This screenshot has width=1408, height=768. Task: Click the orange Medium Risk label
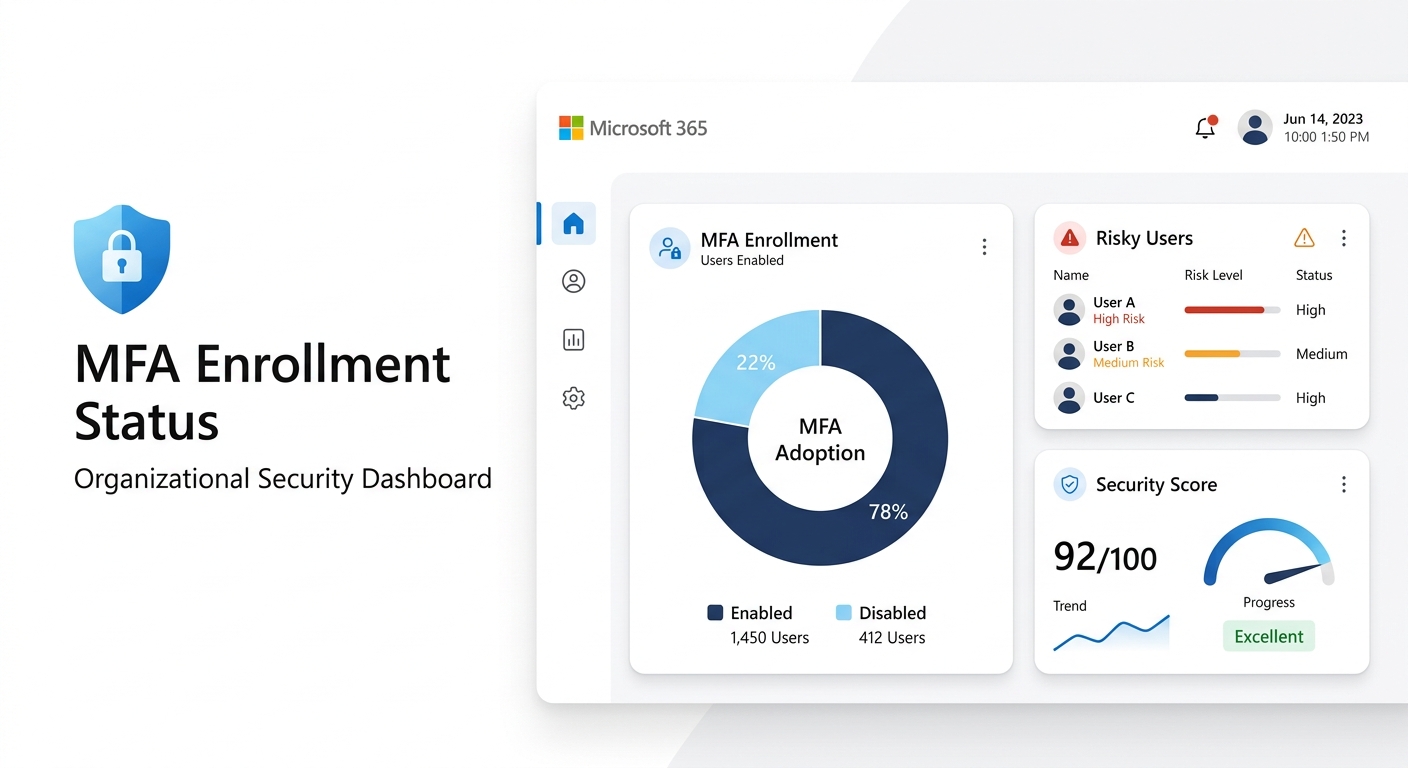[x=1129, y=363]
